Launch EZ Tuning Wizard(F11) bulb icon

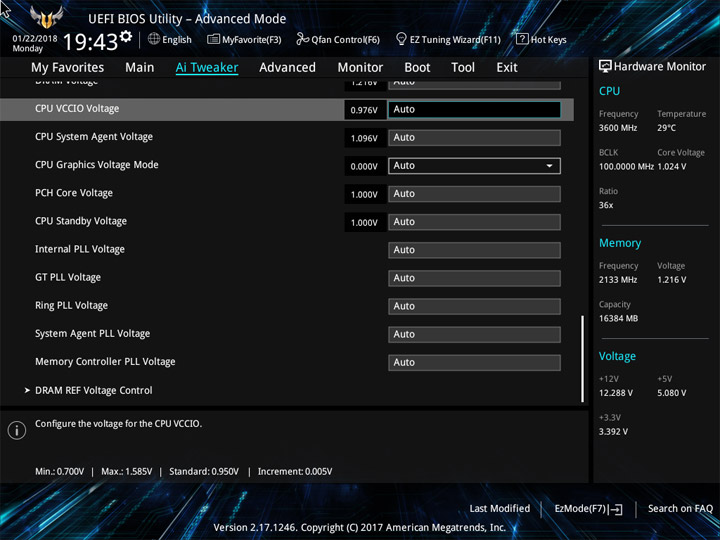pyautogui.click(x=401, y=40)
